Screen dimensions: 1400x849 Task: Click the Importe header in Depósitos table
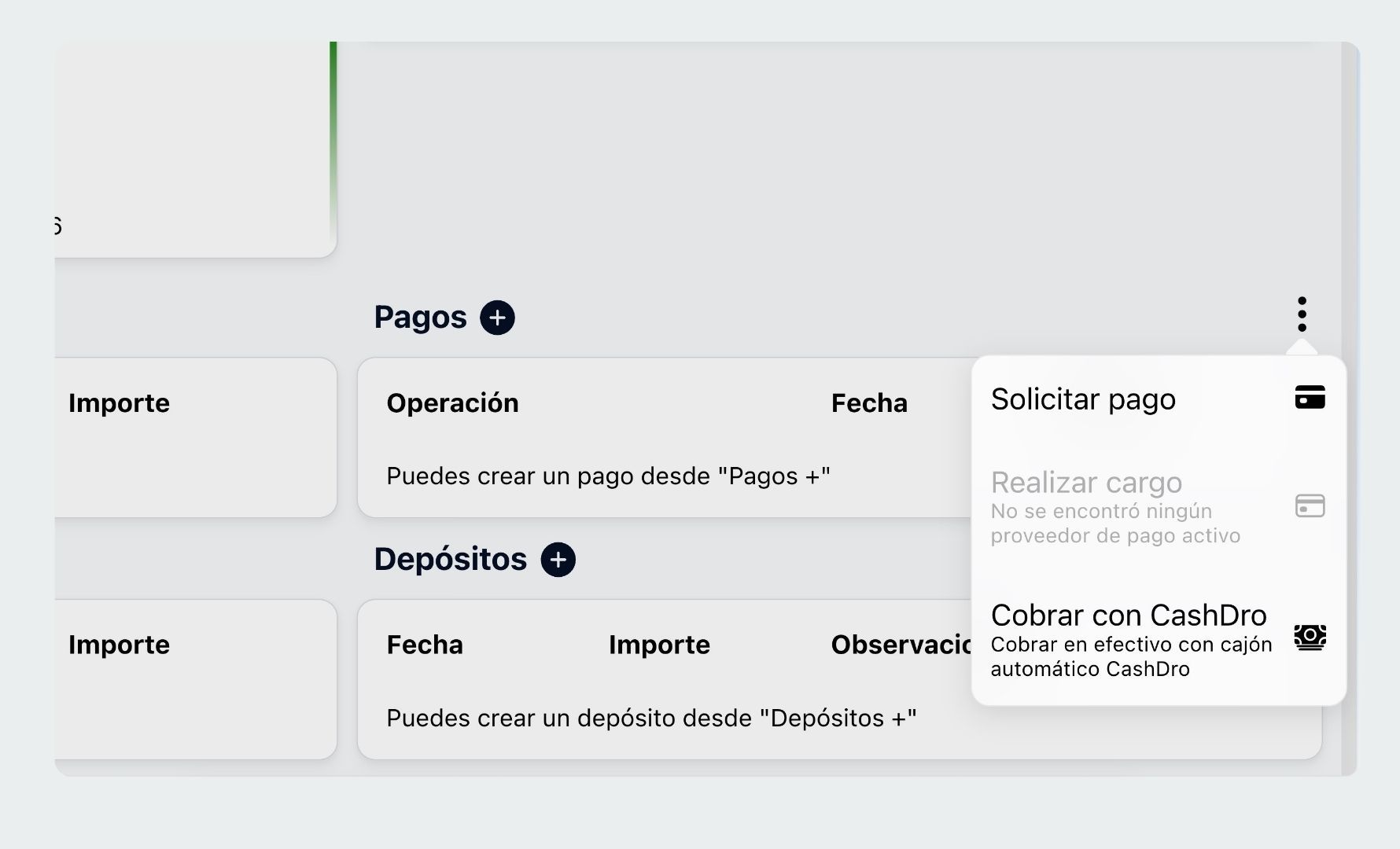(x=659, y=645)
